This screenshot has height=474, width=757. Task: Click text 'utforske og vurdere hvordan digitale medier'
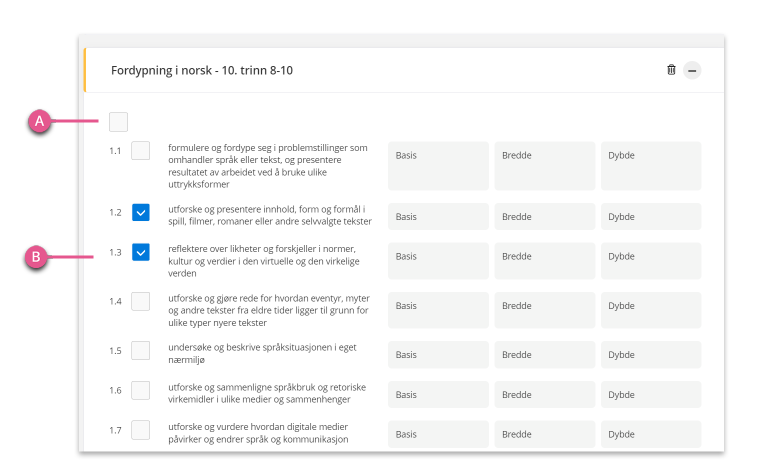click(x=258, y=427)
